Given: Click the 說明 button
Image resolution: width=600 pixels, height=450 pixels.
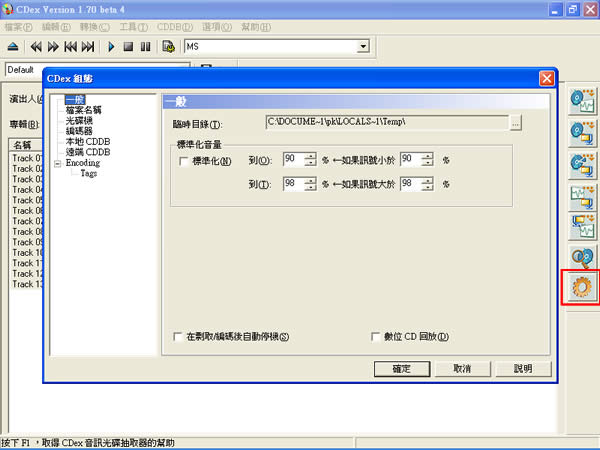Looking at the screenshot, I should [x=523, y=369].
